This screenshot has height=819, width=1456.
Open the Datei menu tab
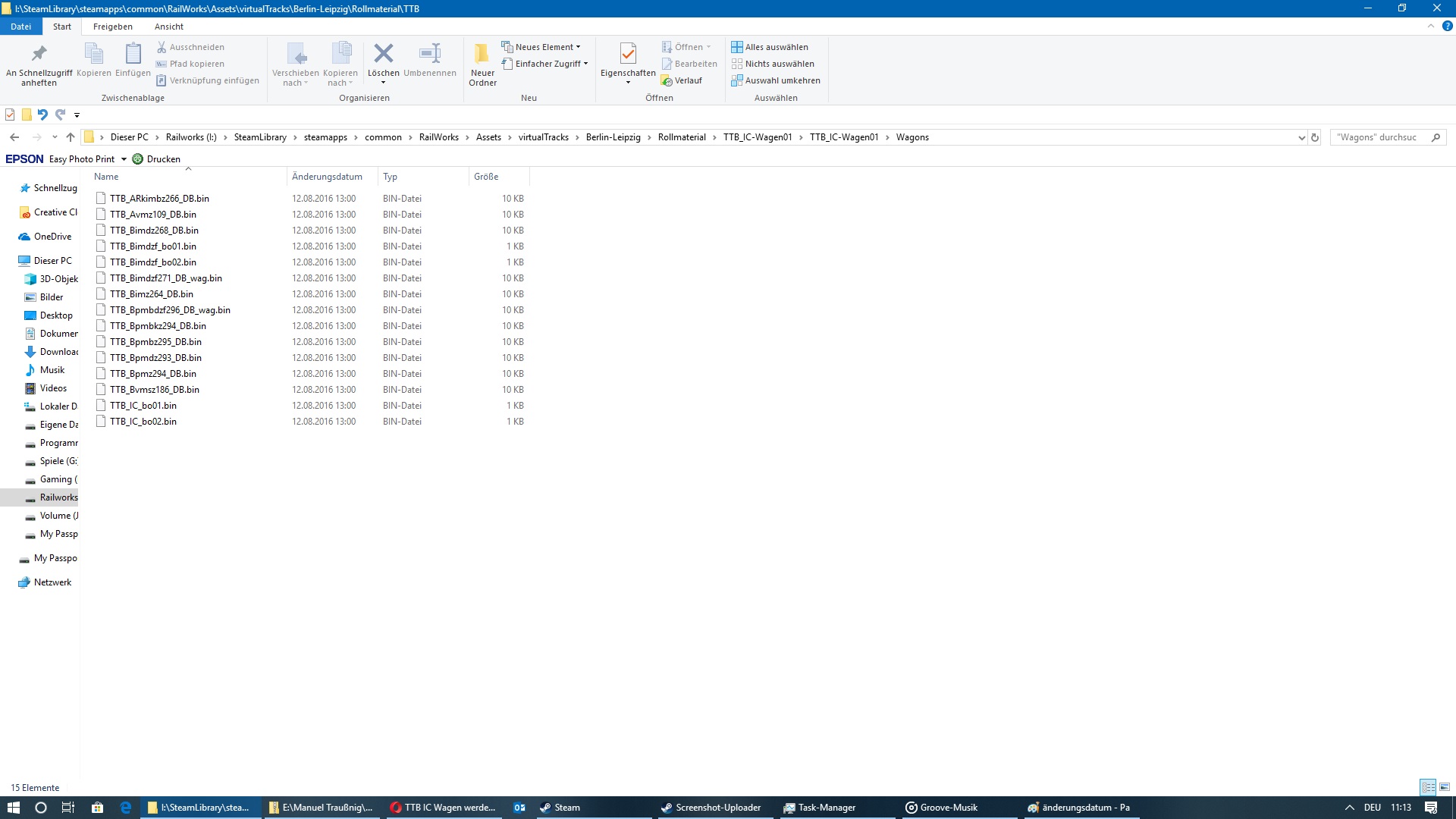(20, 27)
